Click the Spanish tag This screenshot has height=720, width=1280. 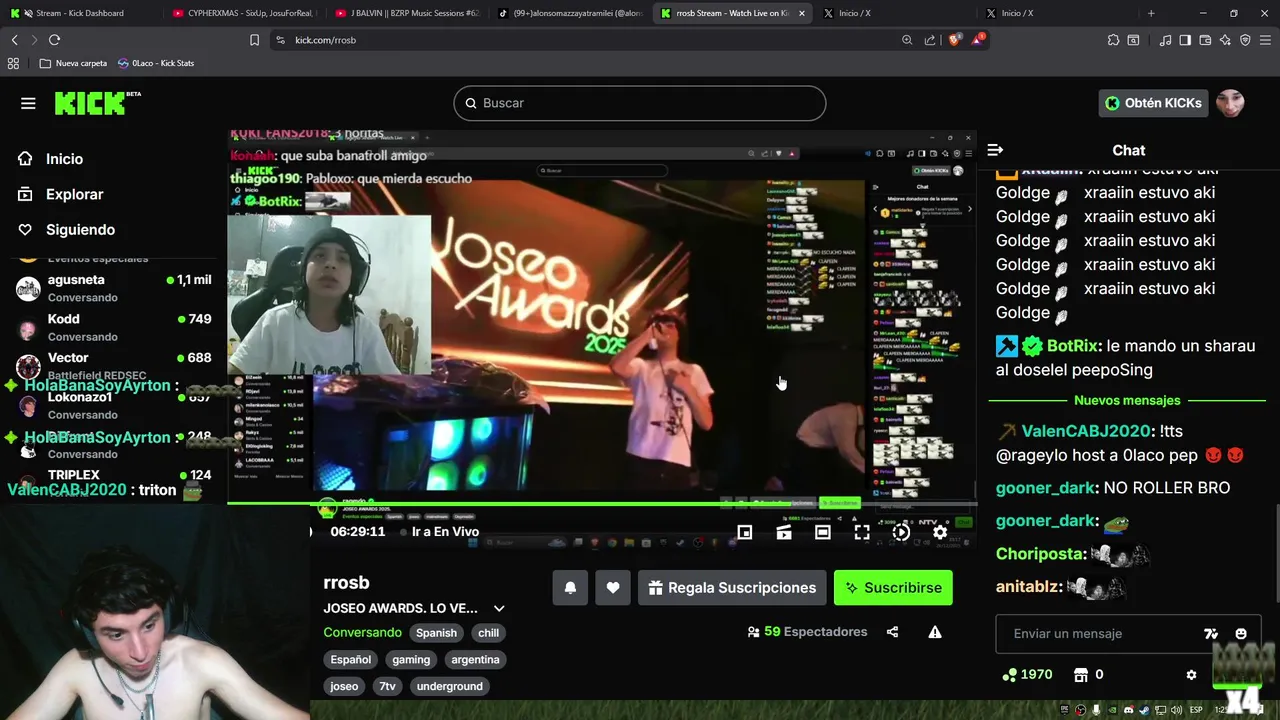[436, 633]
